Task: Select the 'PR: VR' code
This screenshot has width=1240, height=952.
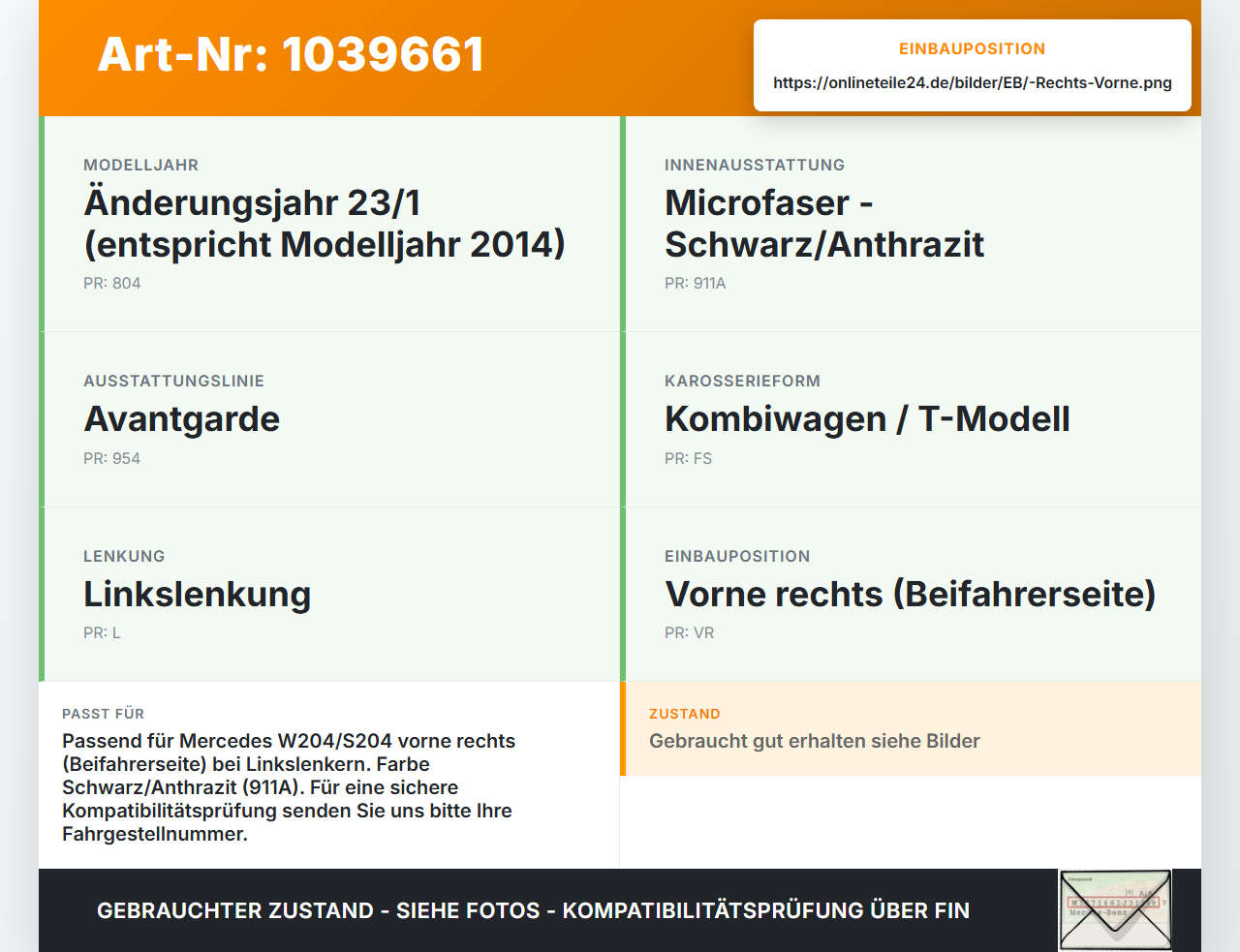Action: (x=690, y=633)
